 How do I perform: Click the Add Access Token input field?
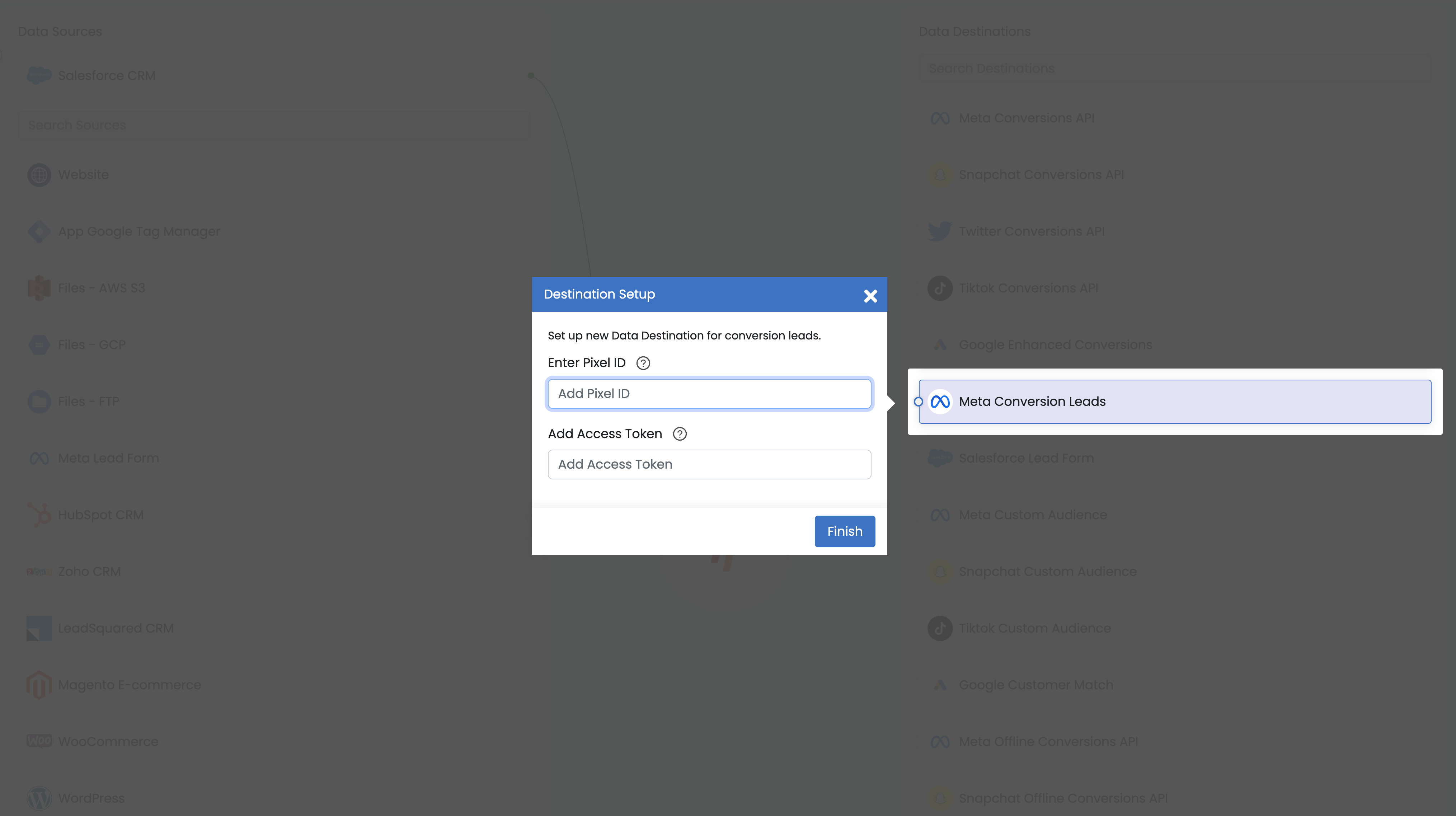(709, 464)
